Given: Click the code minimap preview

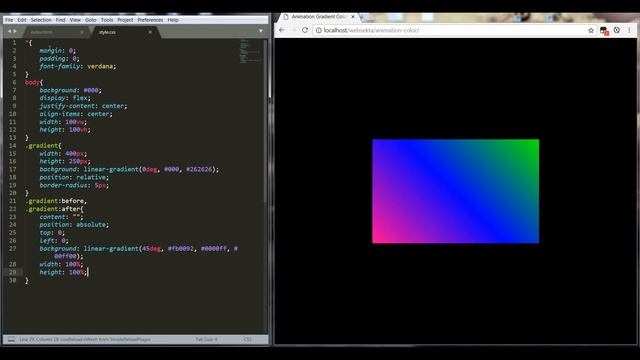Looking at the screenshot, I should tap(250, 51).
